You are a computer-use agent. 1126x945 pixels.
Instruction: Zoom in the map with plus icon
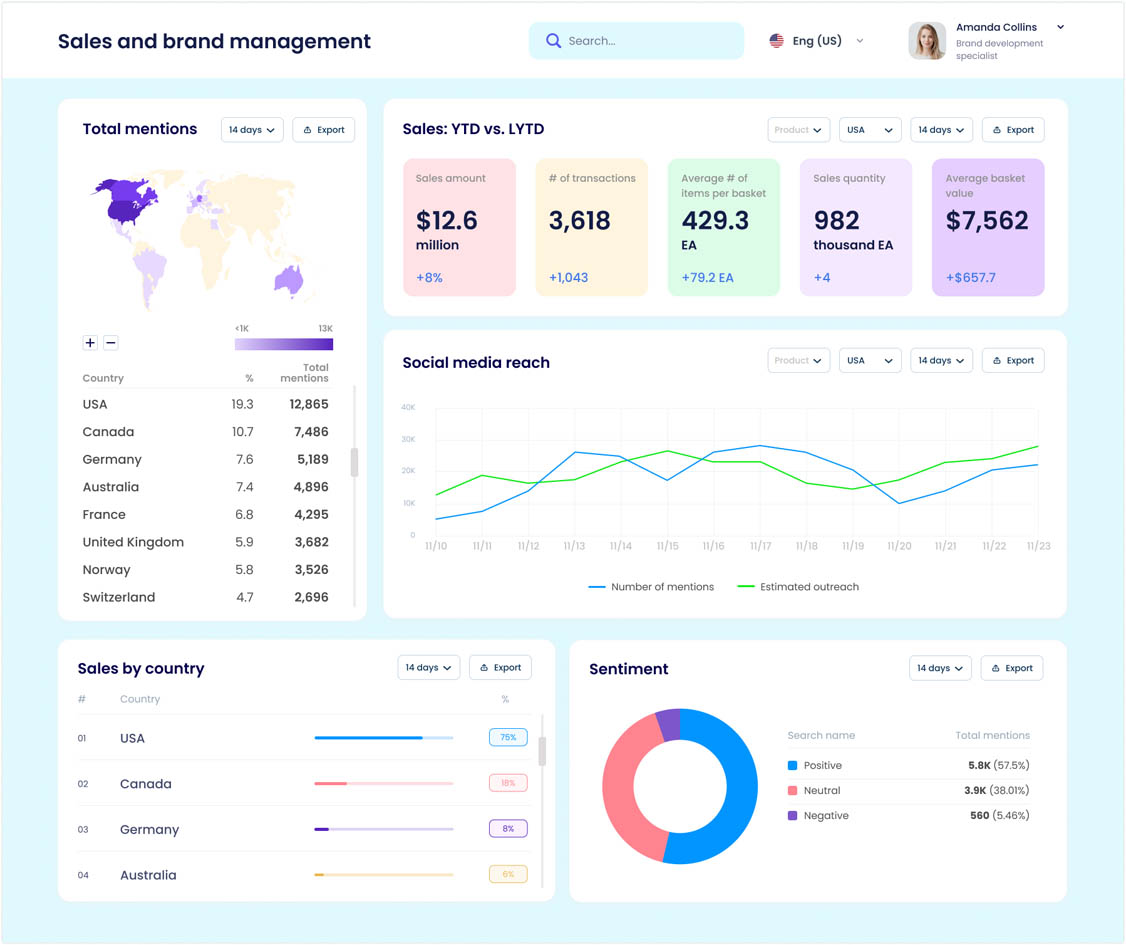[90, 343]
